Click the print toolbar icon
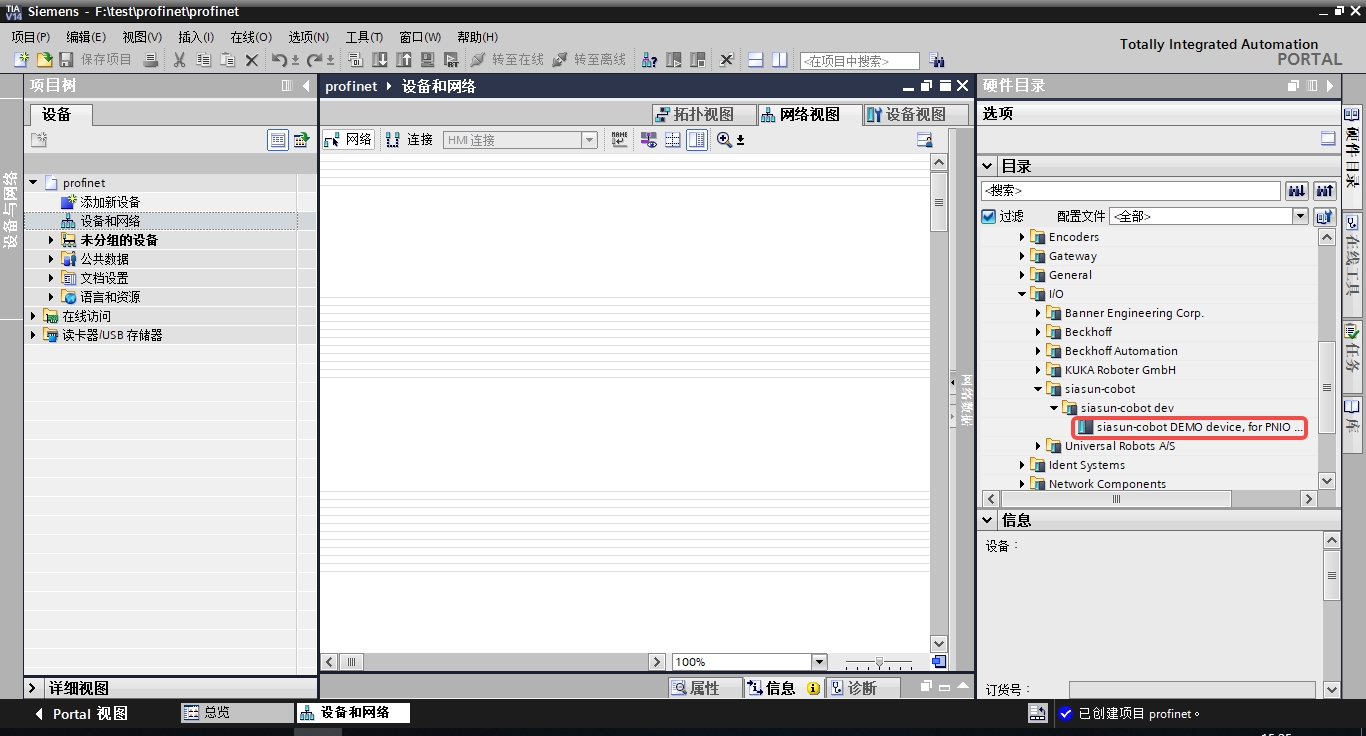The height and width of the screenshot is (736, 1366). click(x=151, y=60)
